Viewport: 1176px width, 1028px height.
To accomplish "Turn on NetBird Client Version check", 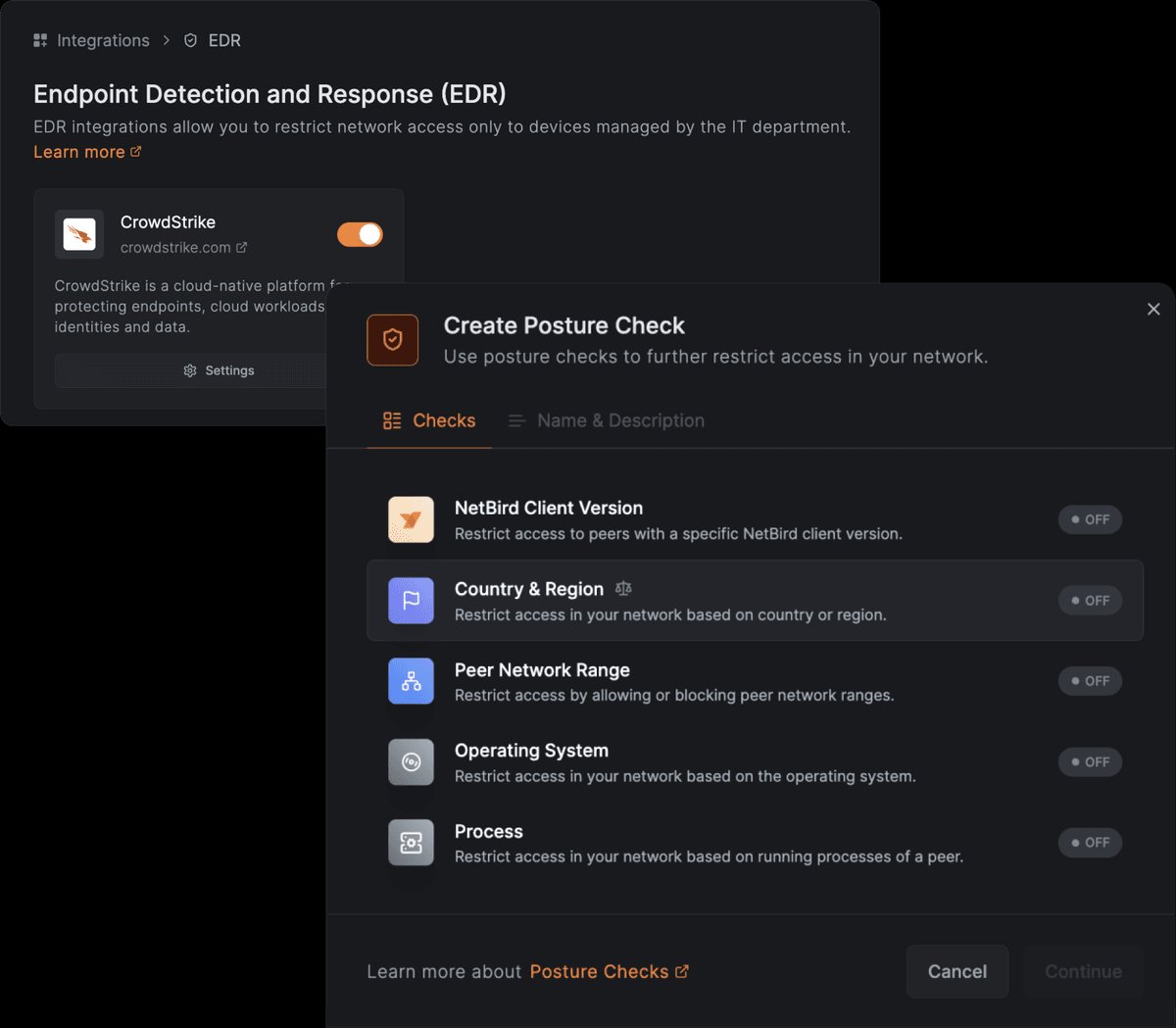I will point(1090,519).
